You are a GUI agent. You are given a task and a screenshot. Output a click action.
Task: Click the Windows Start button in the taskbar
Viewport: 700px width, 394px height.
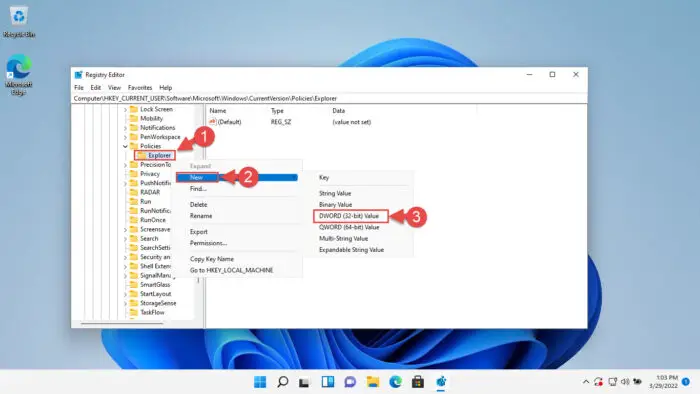tap(260, 382)
